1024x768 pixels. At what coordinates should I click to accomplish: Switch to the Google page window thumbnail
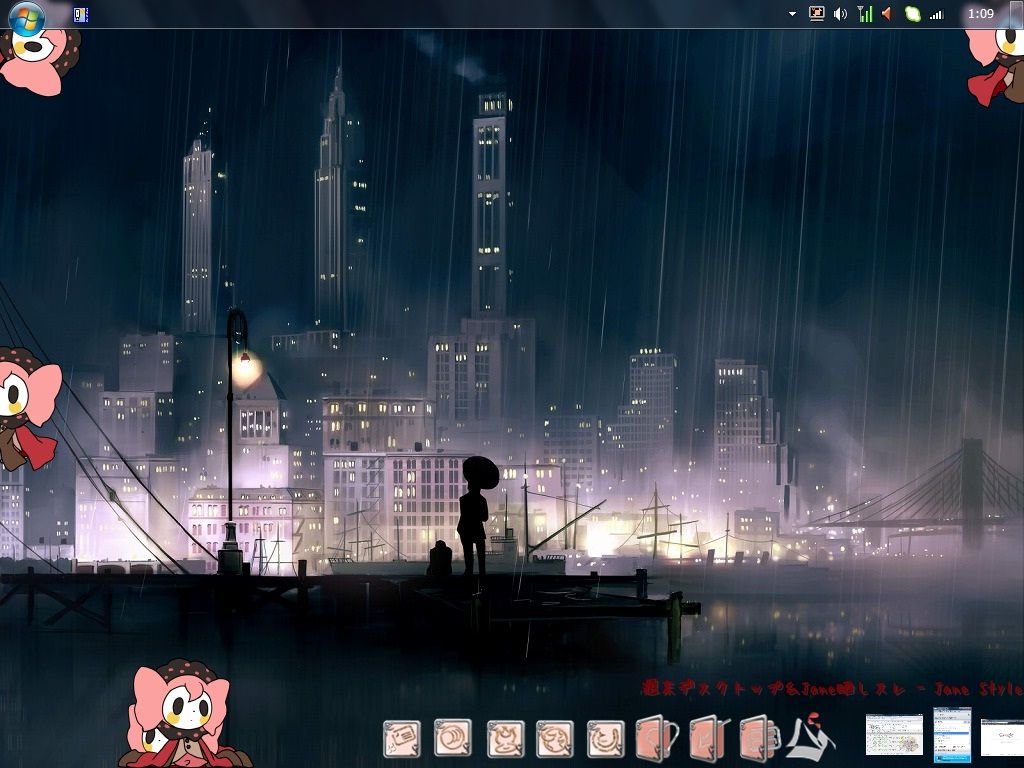coord(1002,738)
